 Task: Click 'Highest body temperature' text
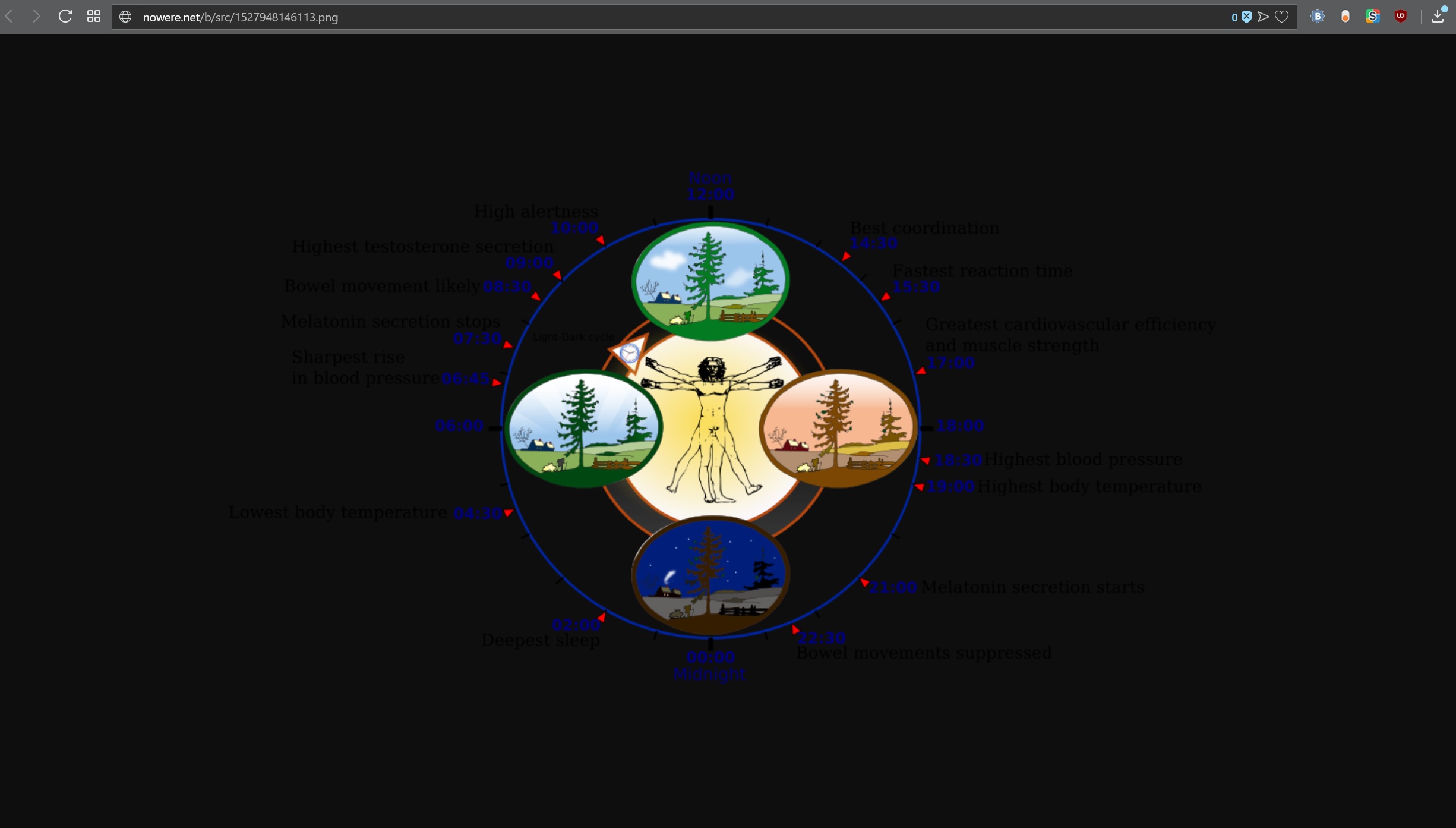click(x=1089, y=486)
